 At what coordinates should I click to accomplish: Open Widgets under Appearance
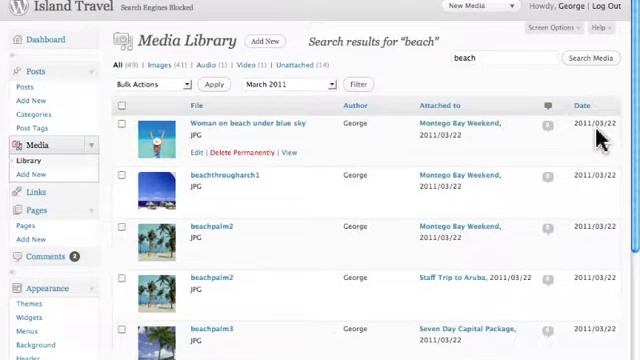coord(29,318)
